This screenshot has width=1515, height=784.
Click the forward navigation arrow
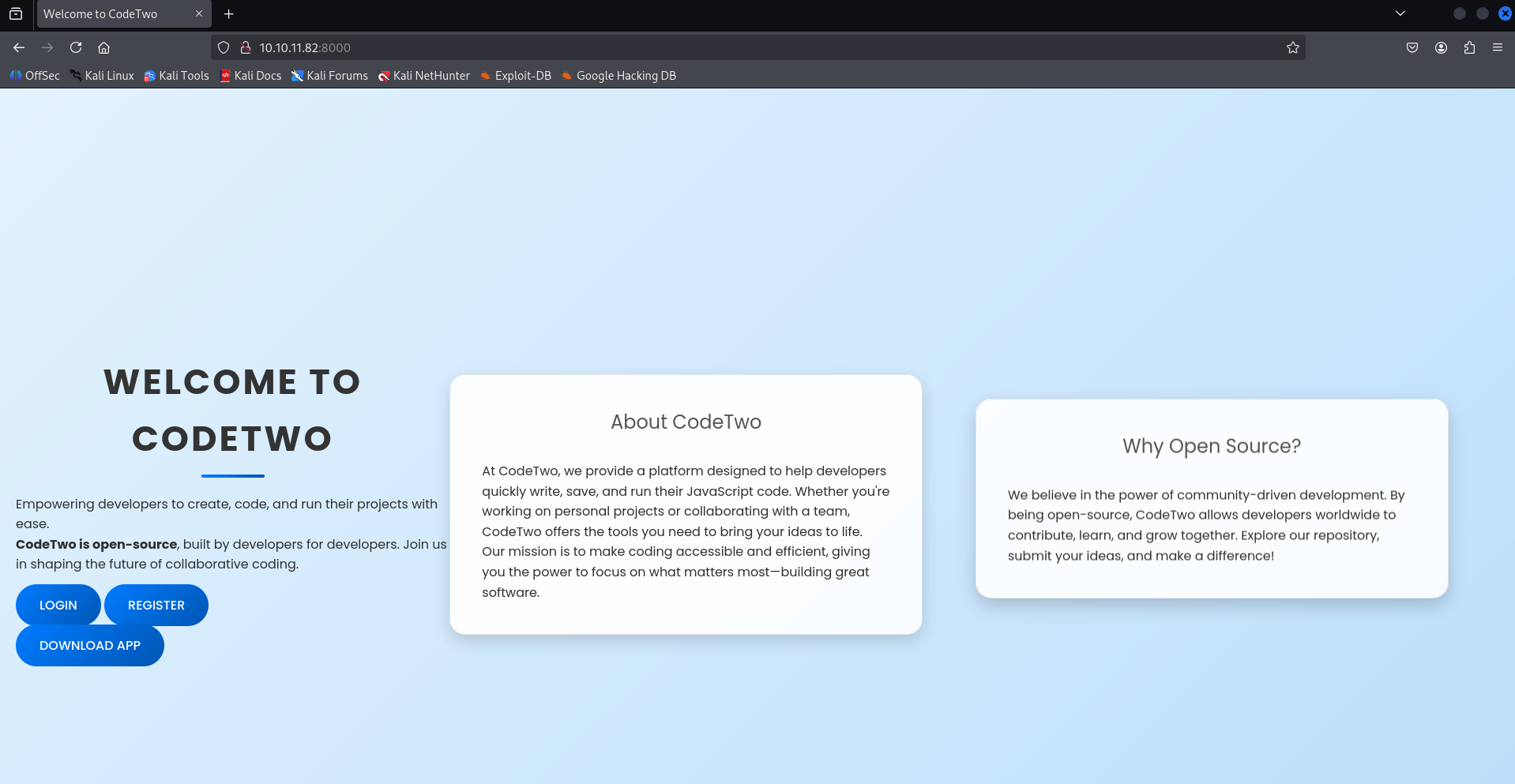(47, 47)
